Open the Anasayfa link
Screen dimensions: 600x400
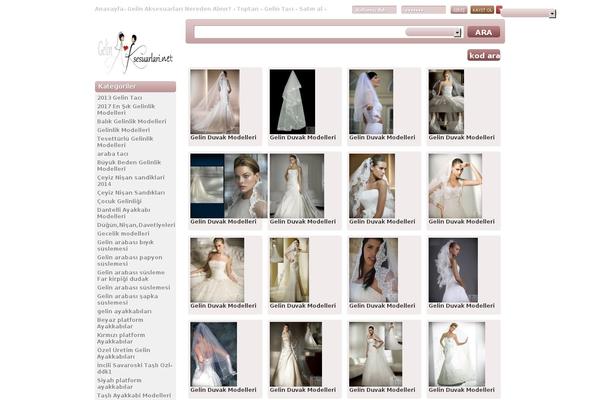(109, 9)
